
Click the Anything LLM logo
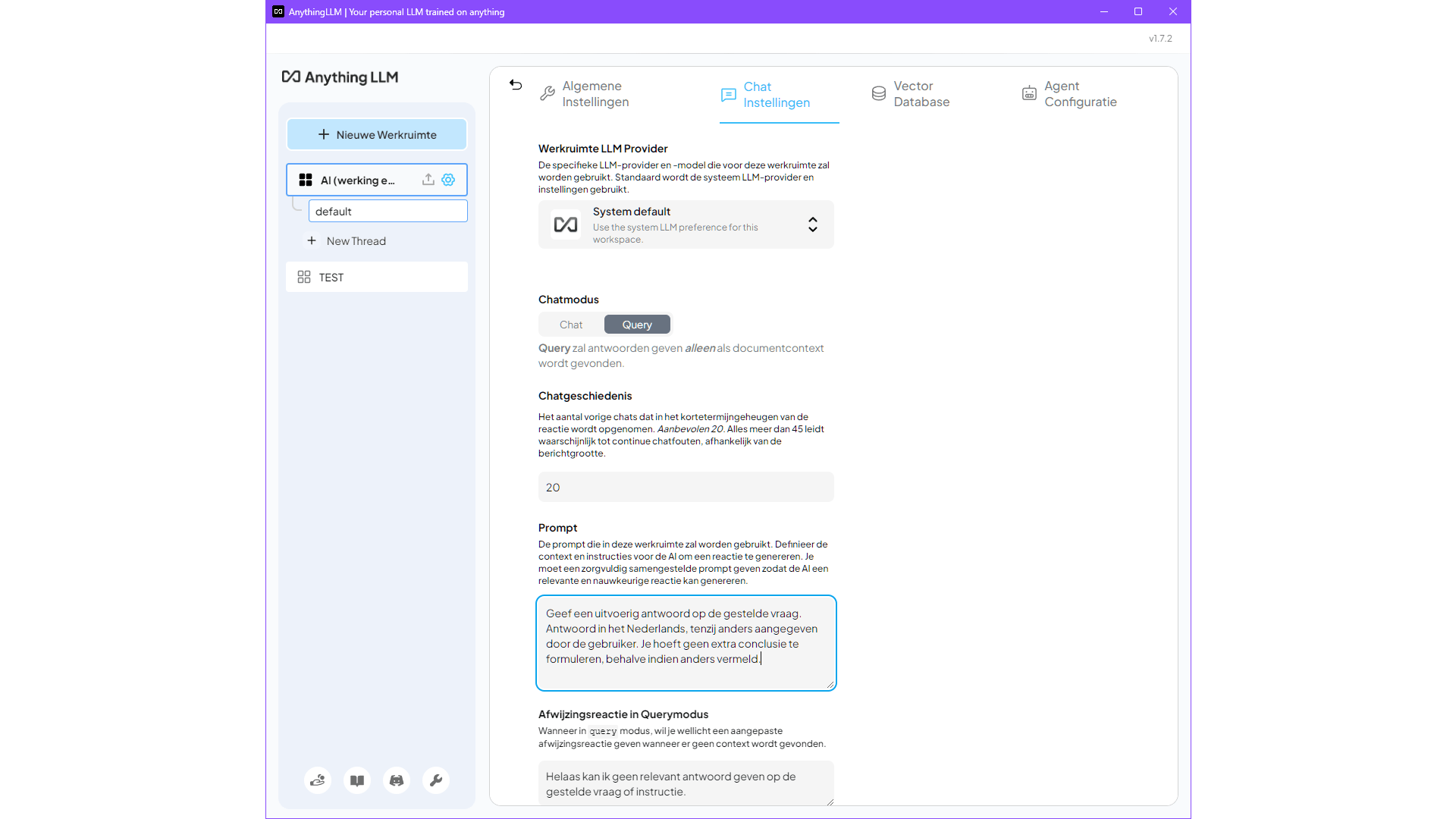[x=340, y=77]
